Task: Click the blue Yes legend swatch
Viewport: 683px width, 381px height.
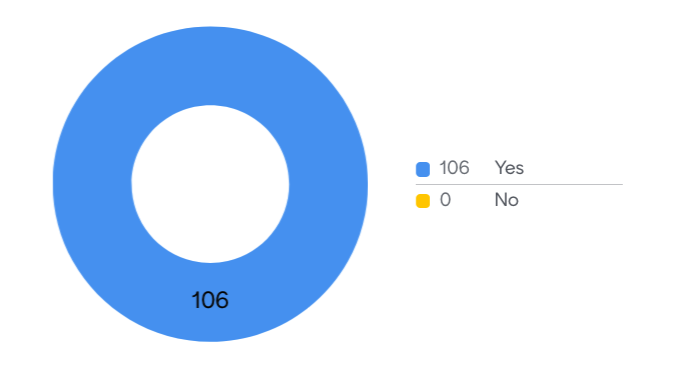Action: 423,169
